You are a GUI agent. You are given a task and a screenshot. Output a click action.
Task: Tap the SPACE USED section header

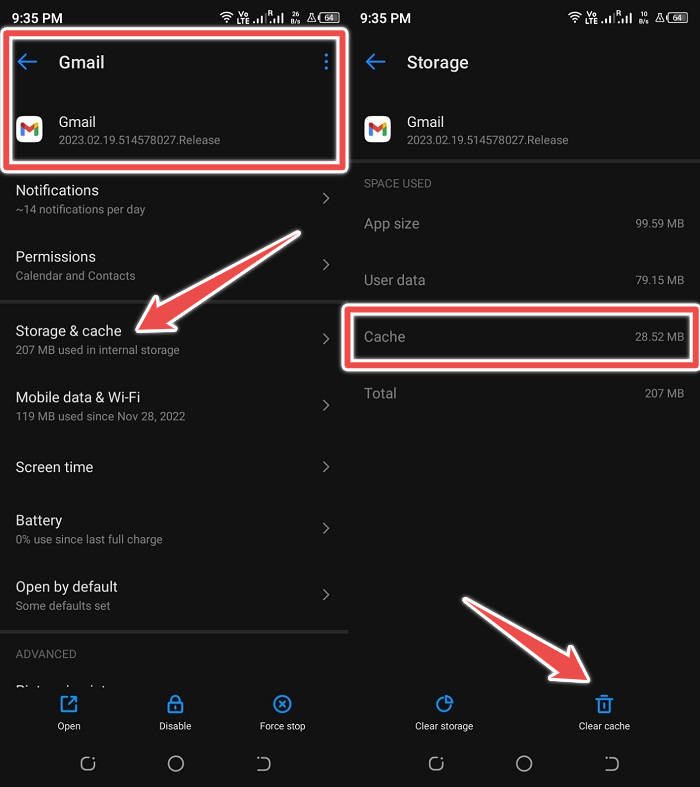(397, 183)
